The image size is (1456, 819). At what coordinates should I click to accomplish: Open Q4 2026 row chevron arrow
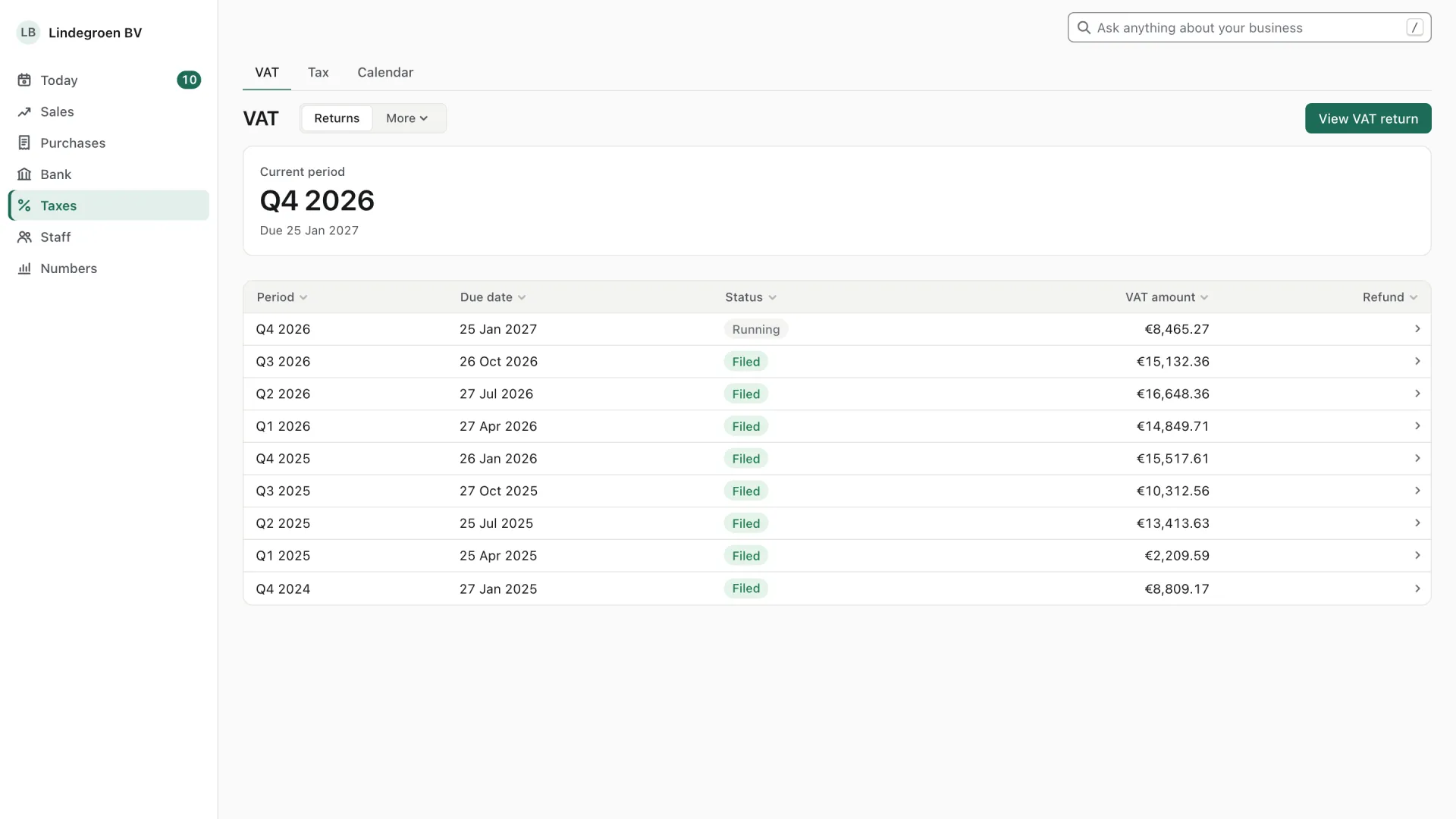pos(1417,329)
